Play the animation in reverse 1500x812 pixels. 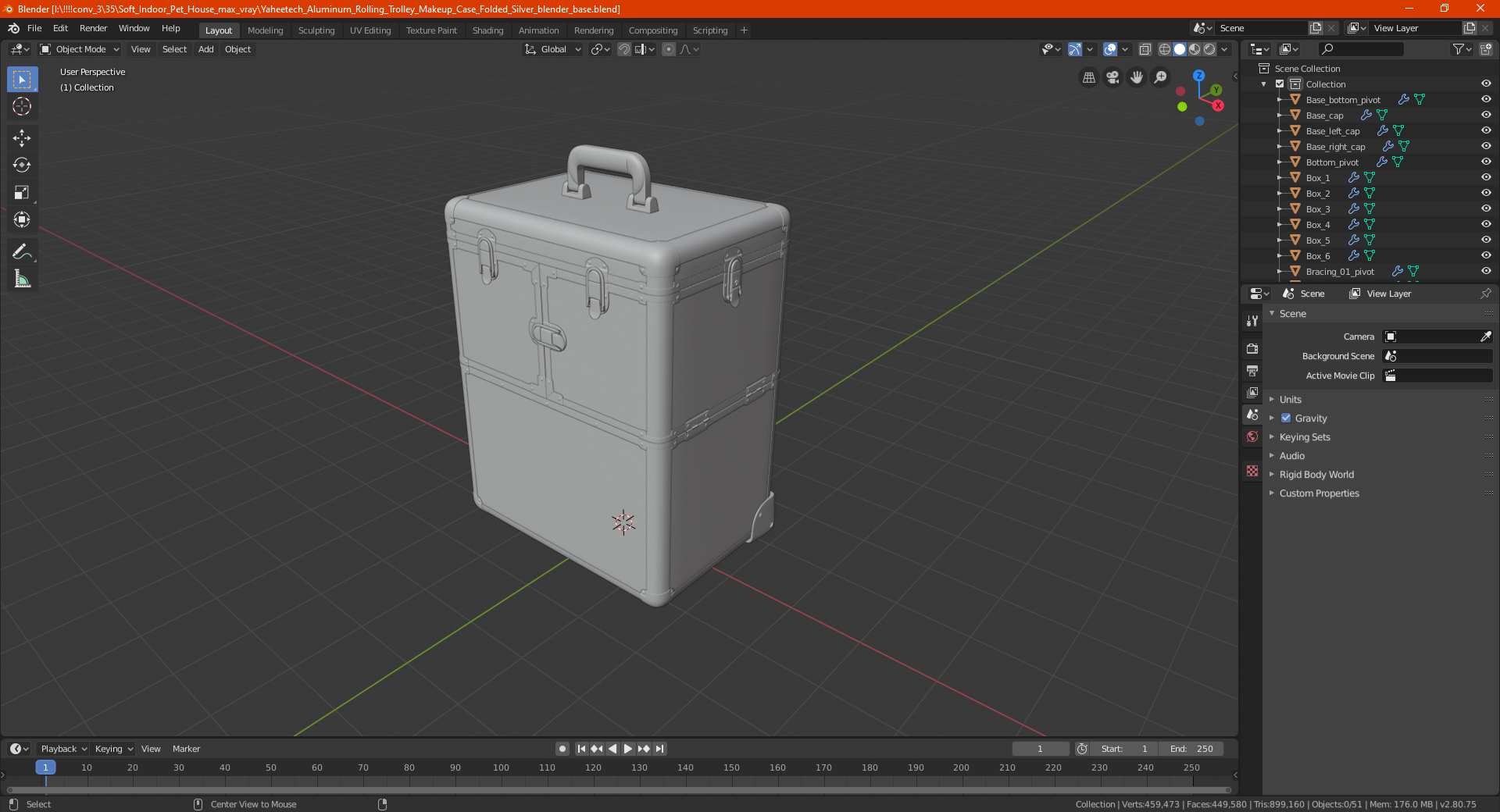pos(612,749)
